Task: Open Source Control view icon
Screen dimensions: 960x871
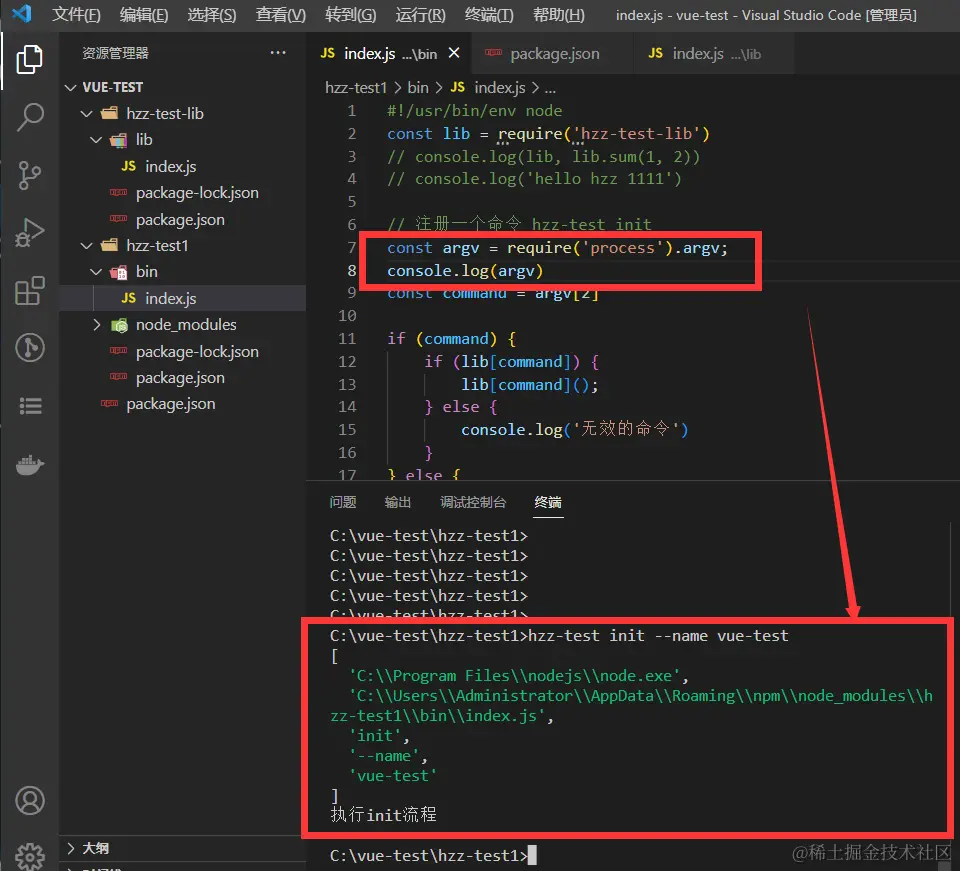Action: [x=29, y=175]
